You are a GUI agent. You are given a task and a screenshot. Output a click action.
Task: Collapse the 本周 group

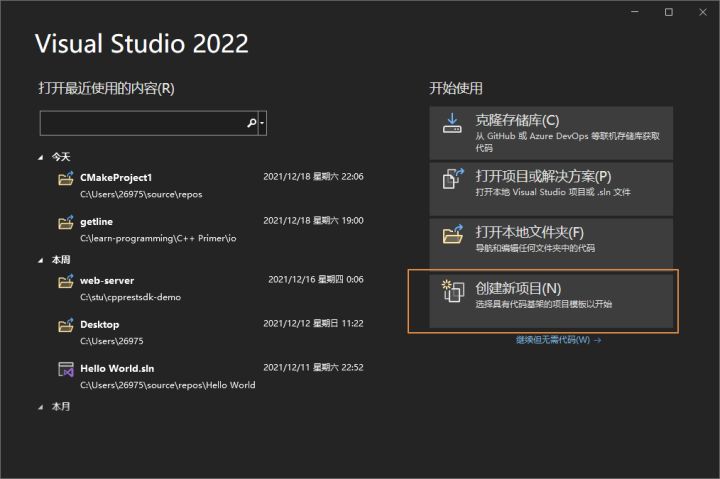tap(40, 260)
